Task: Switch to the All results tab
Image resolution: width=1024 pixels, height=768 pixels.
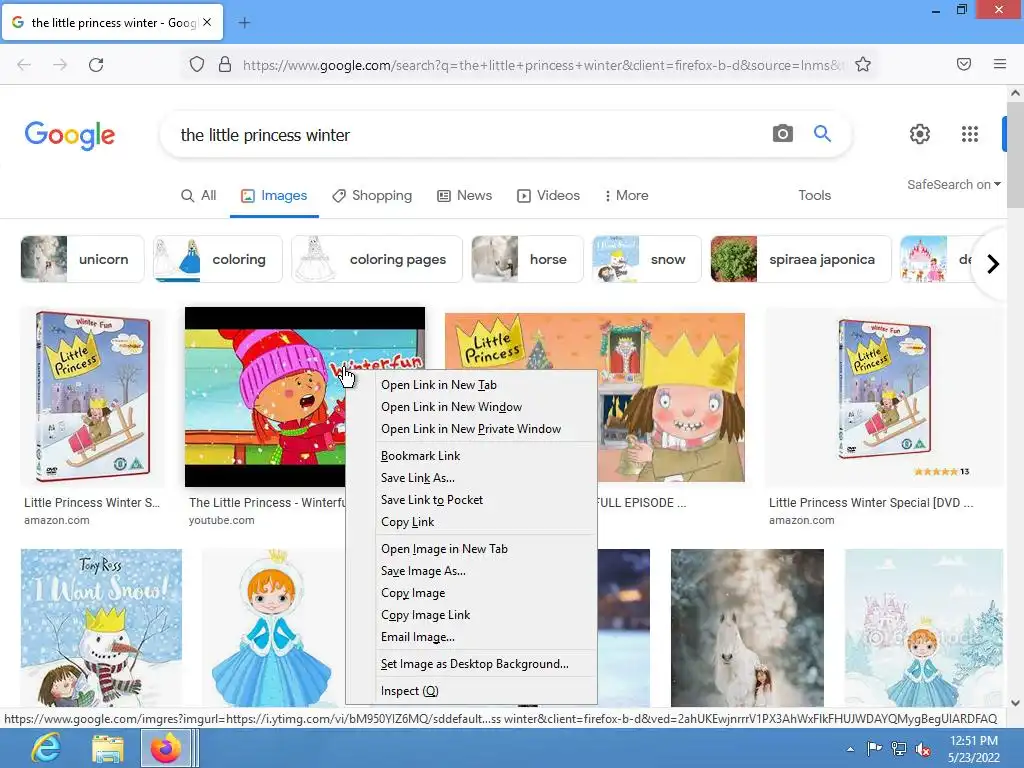Action: coord(199,195)
